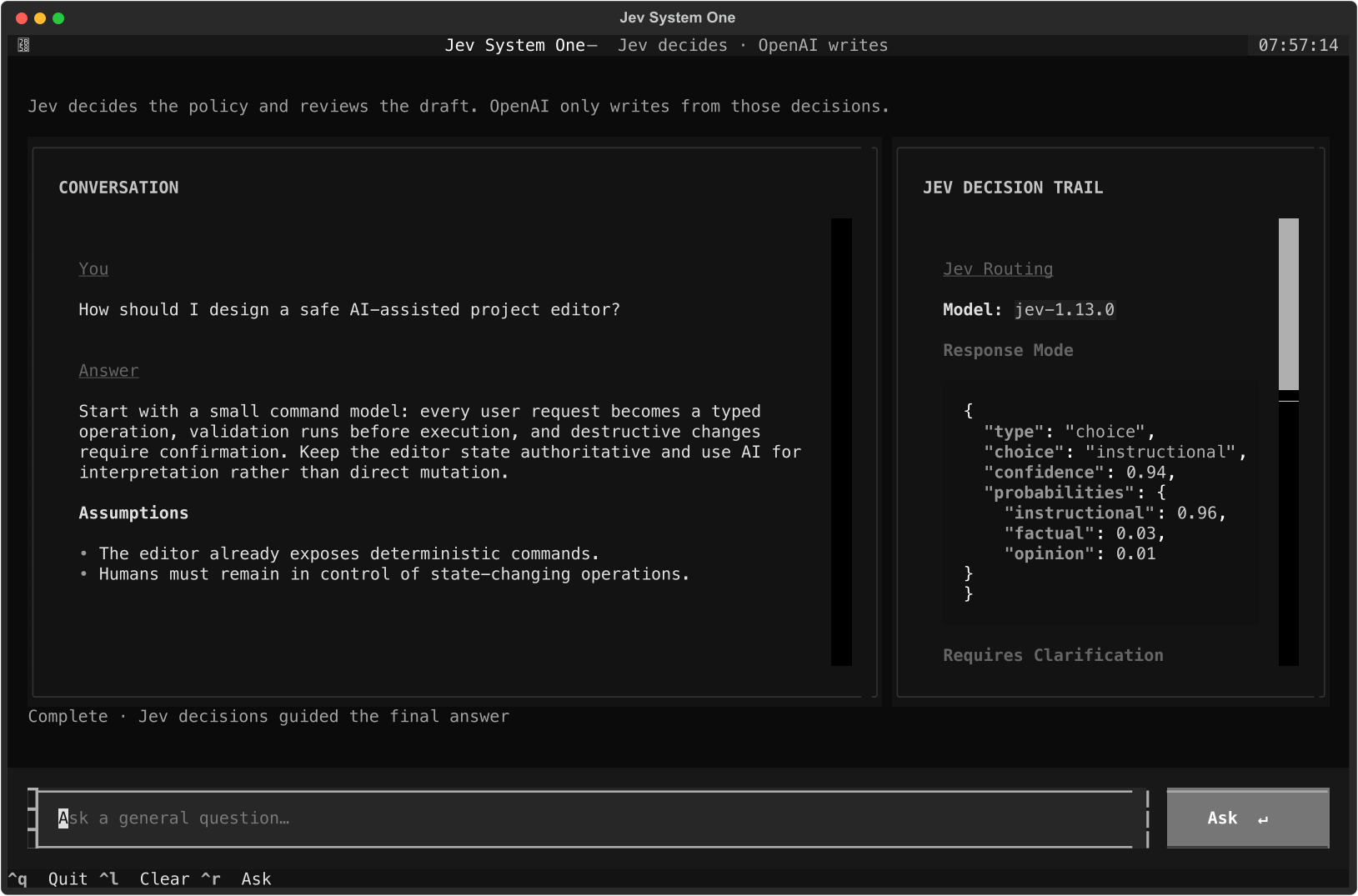The width and height of the screenshot is (1358, 896).
Task: Click the model value jev-1.13.0
Action: pos(1065,310)
